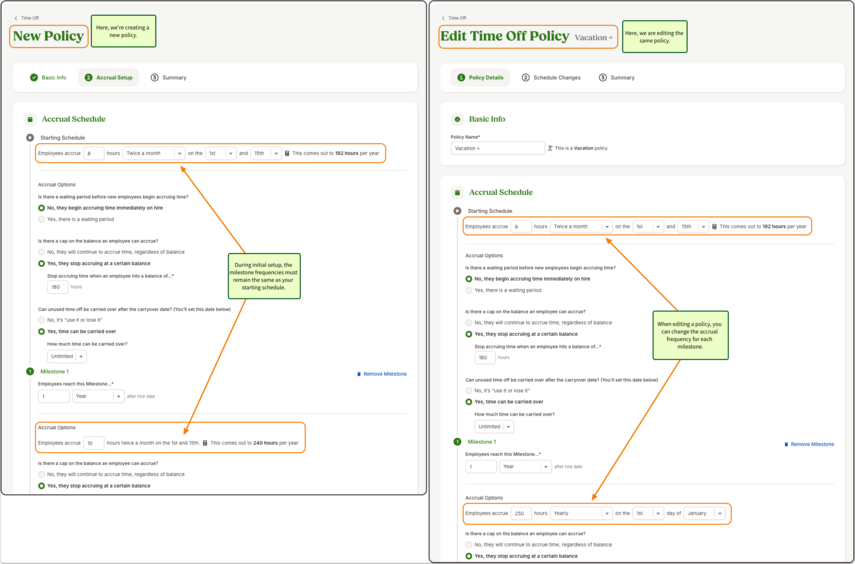
Task: Open Accrual Setup step in New Policy
Action: coord(109,77)
